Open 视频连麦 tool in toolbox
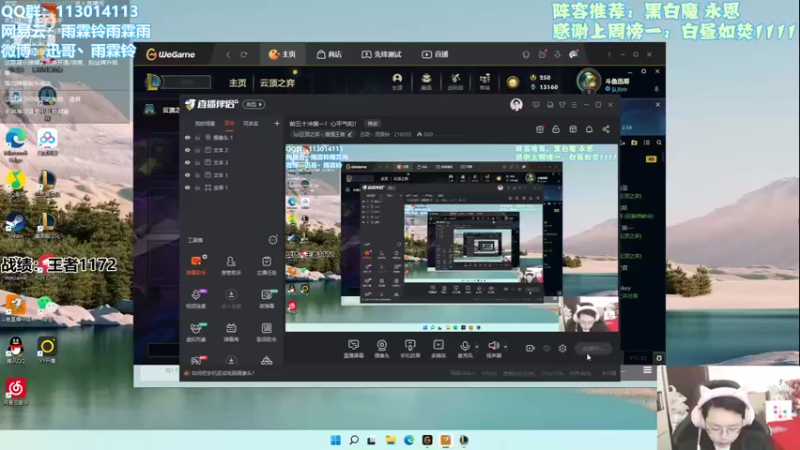This screenshot has height=450, width=800. click(196, 298)
